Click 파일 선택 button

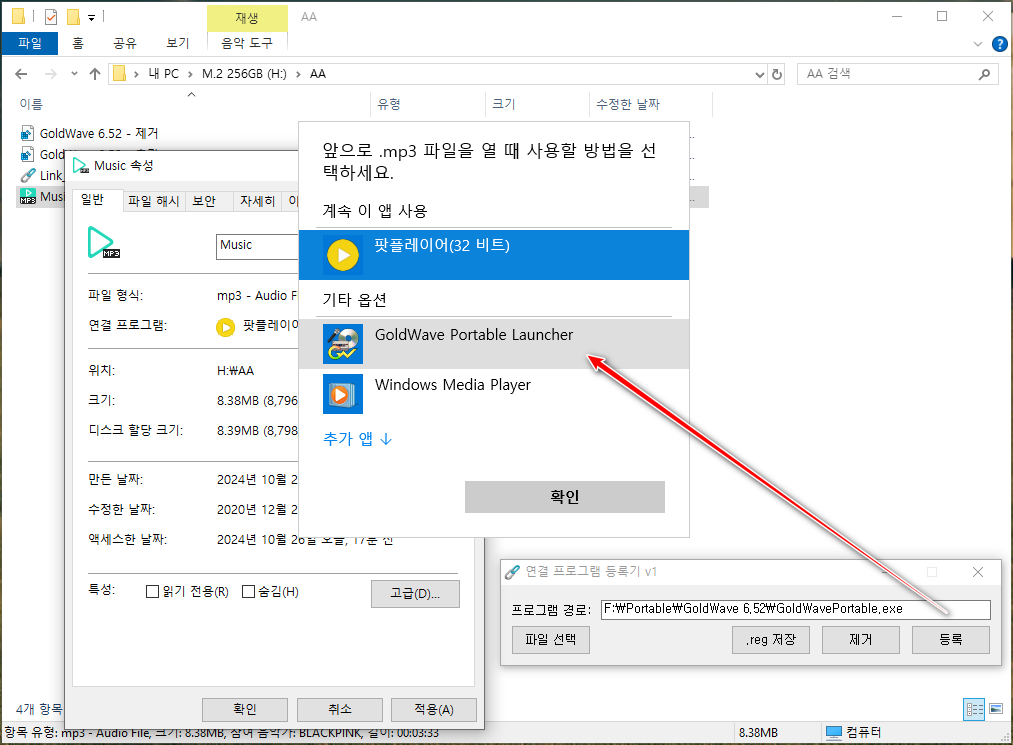(550, 640)
